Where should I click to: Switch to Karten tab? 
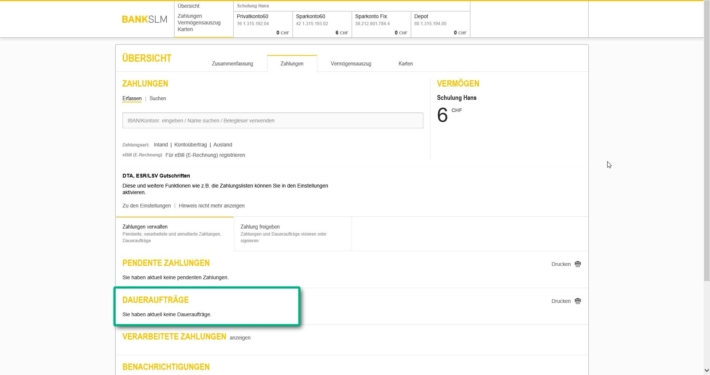click(406, 64)
